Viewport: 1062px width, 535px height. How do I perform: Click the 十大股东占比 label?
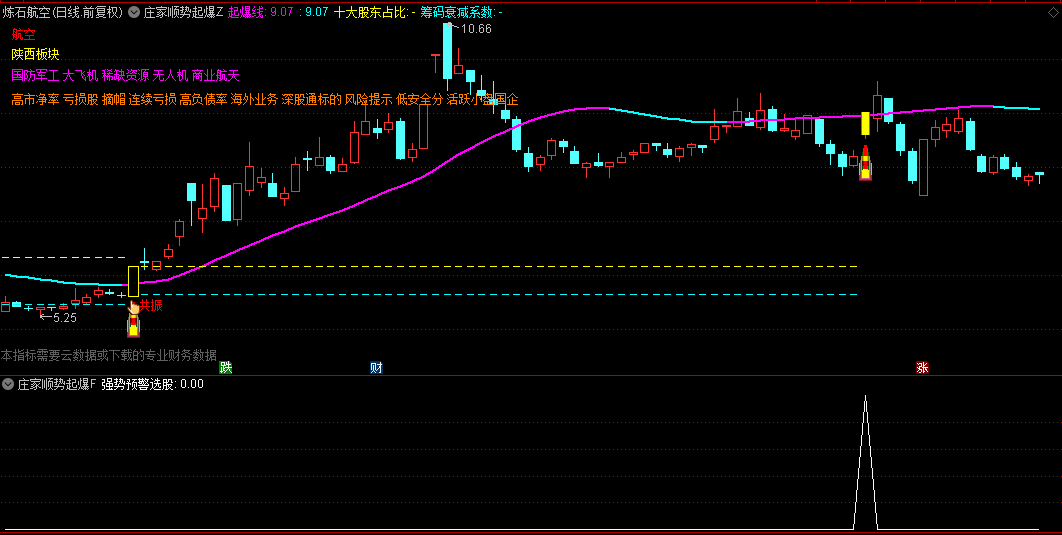pos(372,12)
